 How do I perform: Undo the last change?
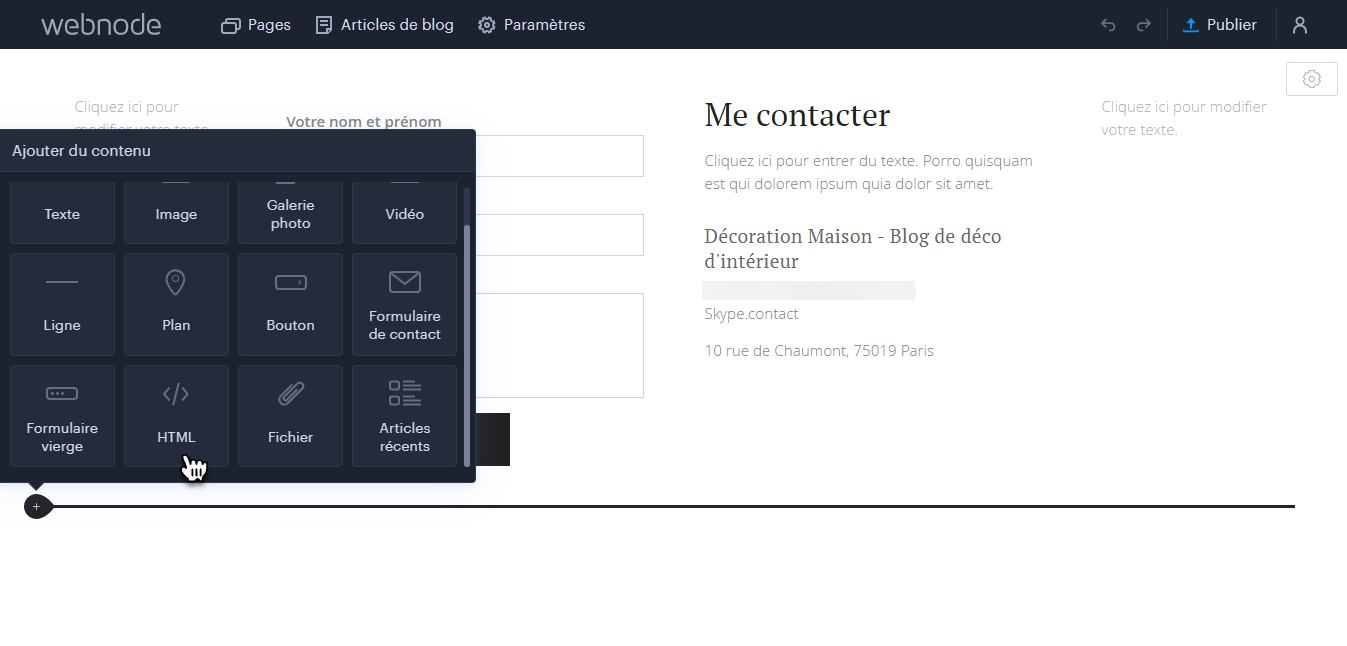(x=1108, y=25)
